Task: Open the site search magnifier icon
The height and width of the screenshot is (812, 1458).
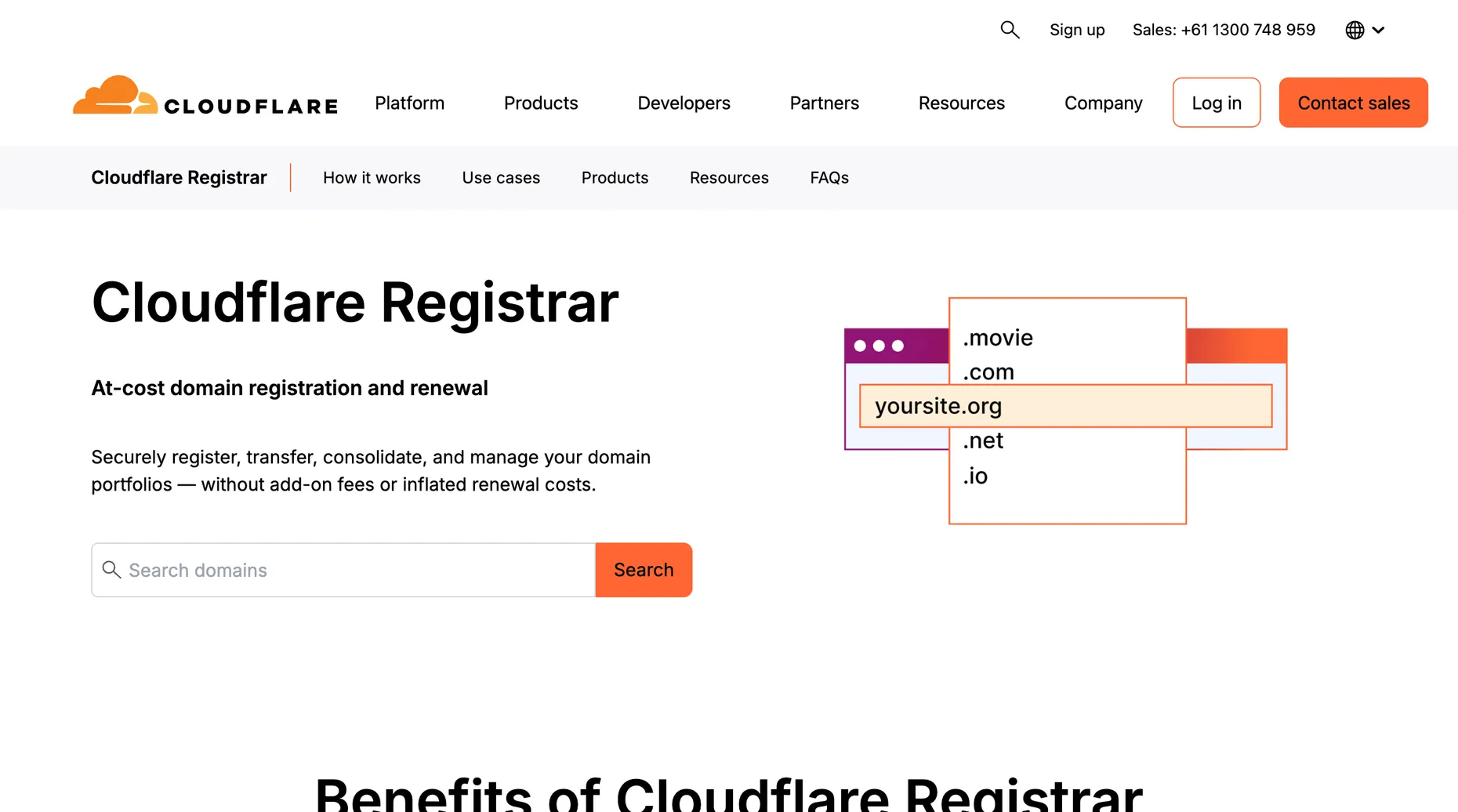Action: [1010, 30]
